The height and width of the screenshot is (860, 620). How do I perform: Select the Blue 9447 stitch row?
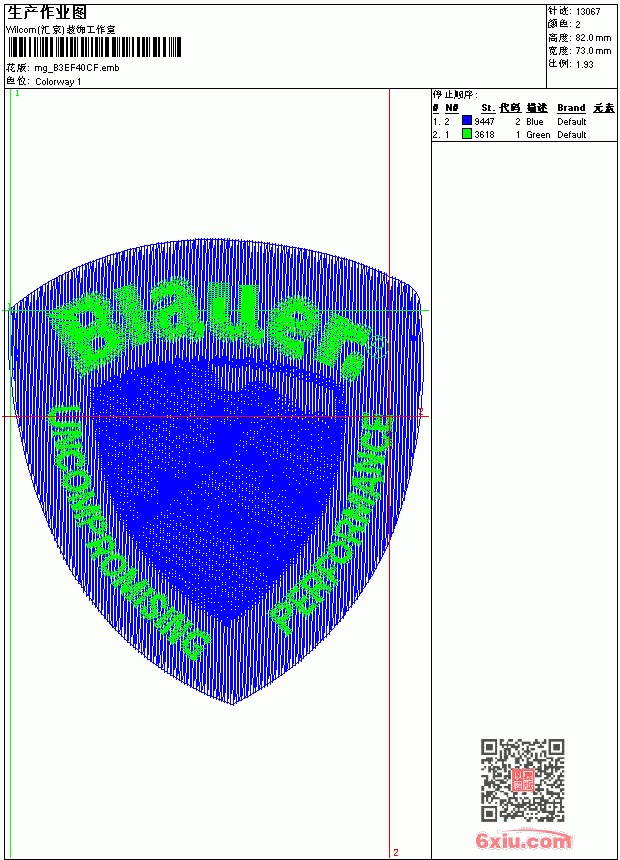[524, 121]
